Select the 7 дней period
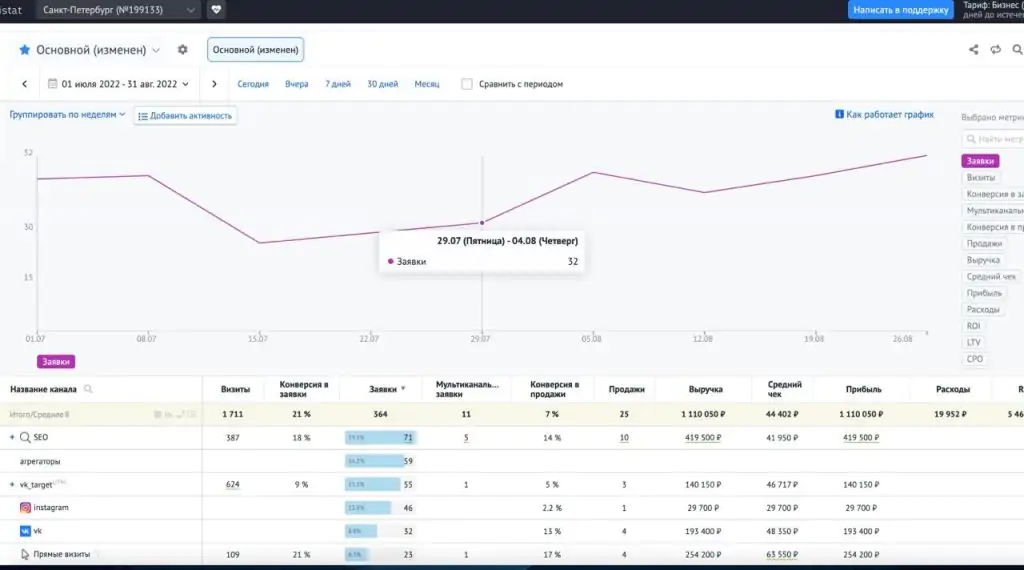 coord(338,84)
